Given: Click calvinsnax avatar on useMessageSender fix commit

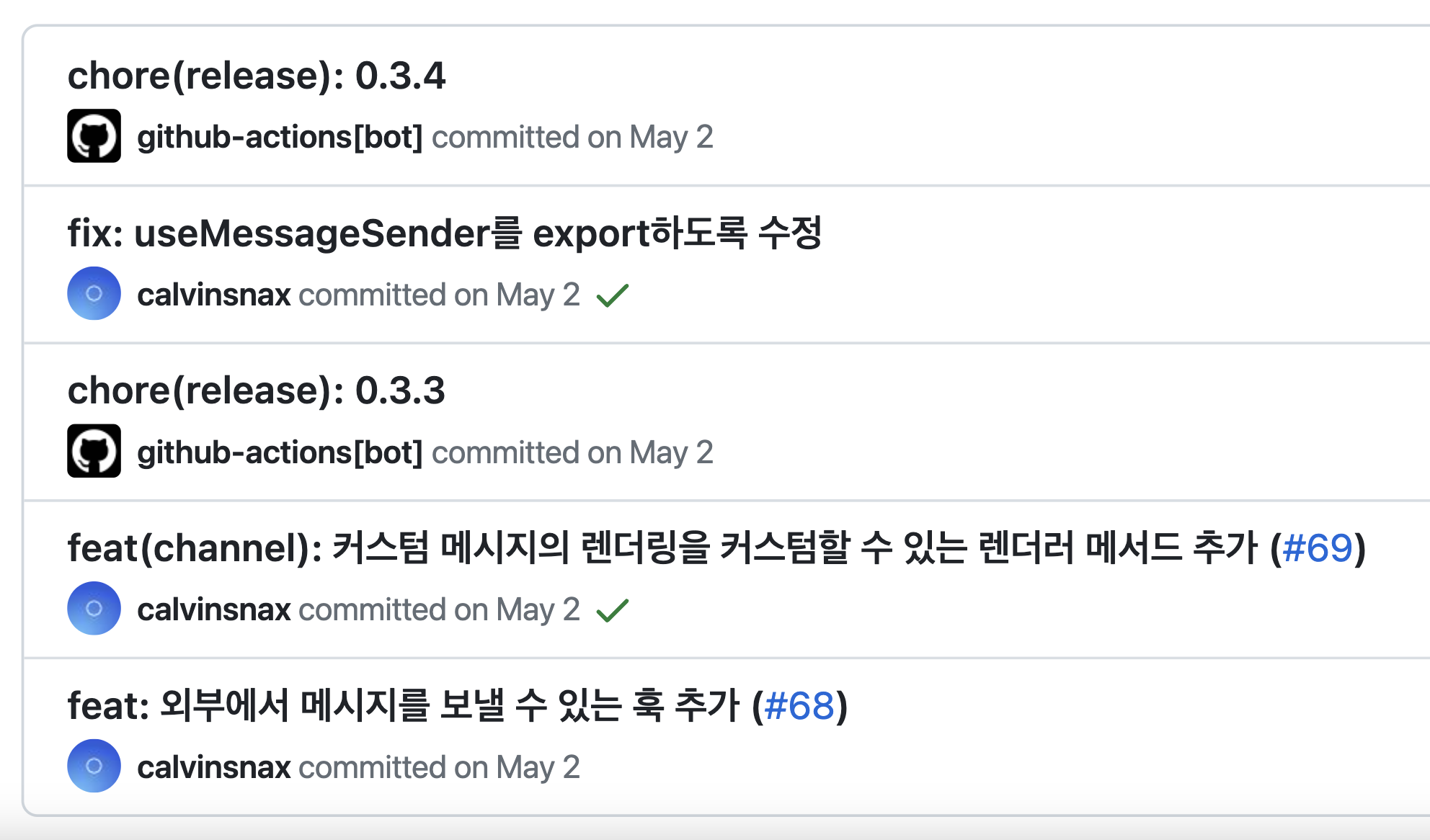Looking at the screenshot, I should click(94, 293).
